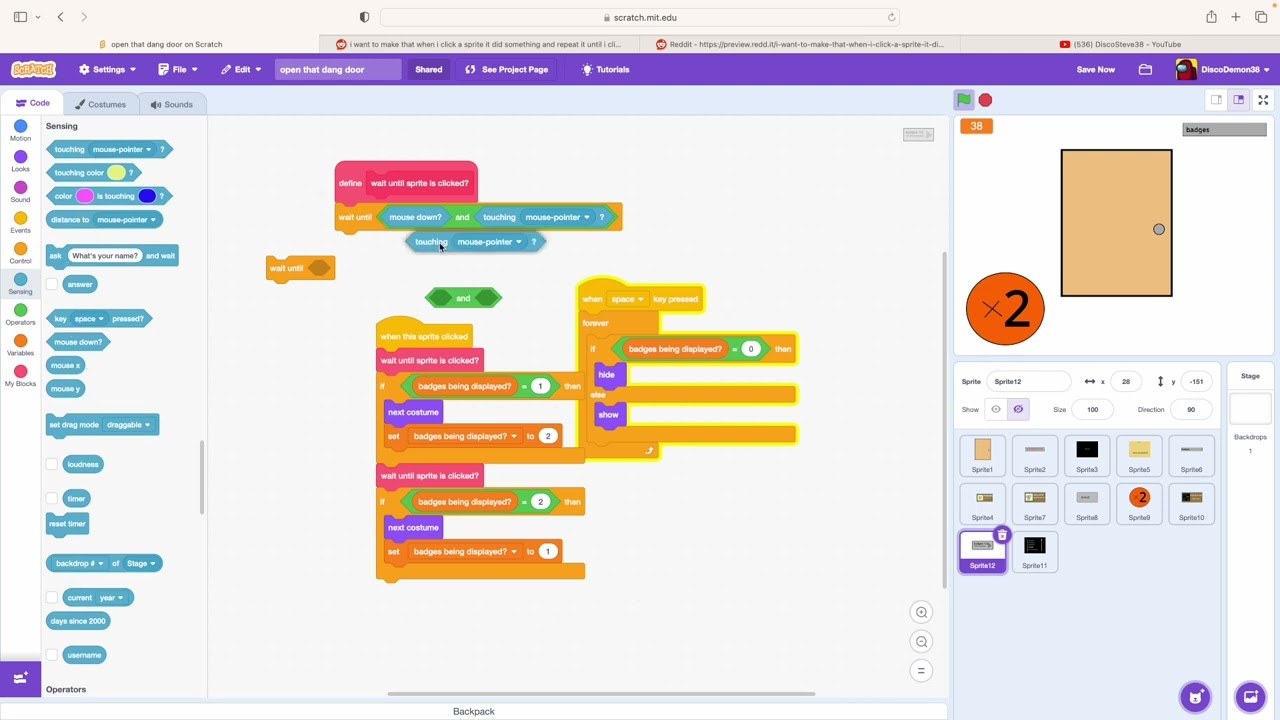The image size is (1280, 720).
Task: Zoom in on the script workspace
Action: (x=922, y=612)
